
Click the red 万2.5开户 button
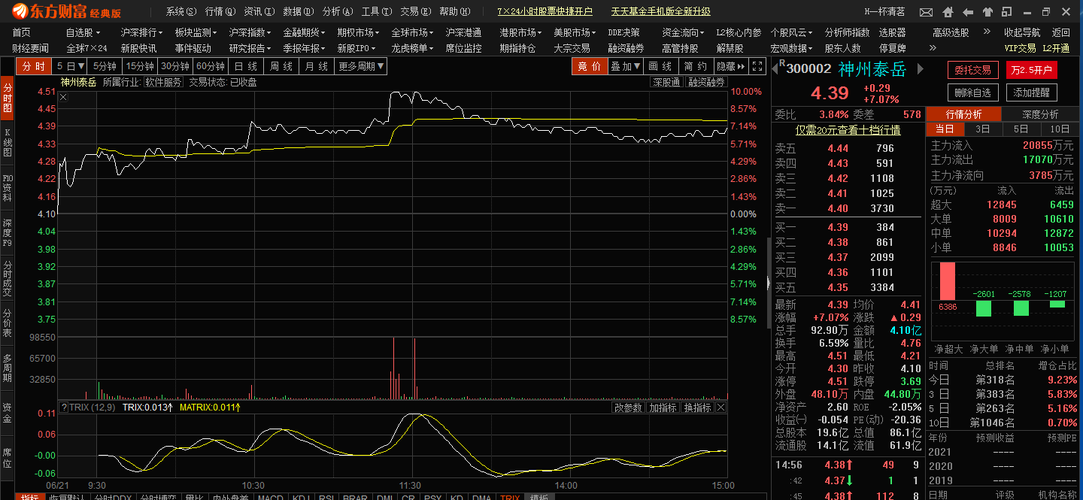point(1032,70)
